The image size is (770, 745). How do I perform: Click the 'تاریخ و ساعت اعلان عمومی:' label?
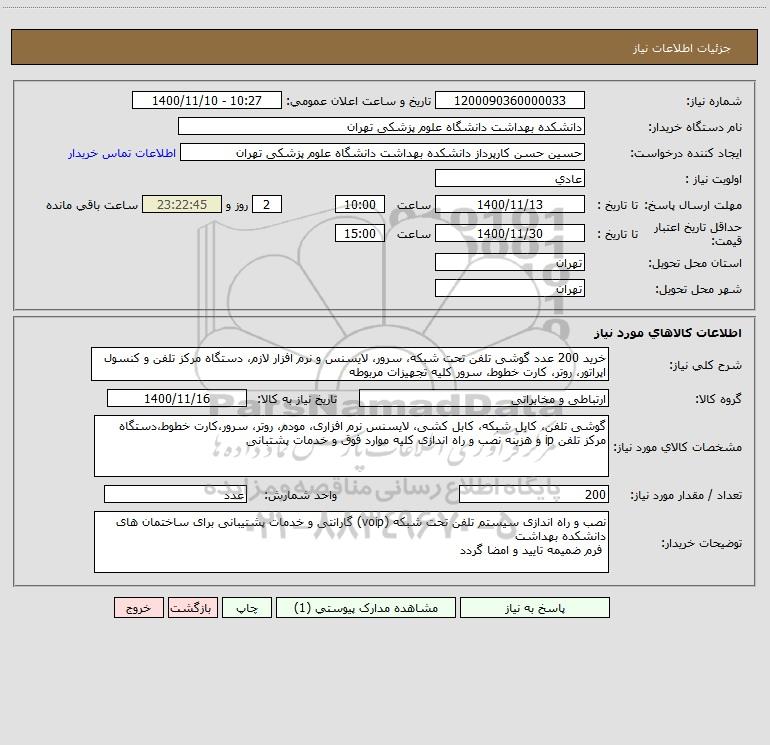click(x=358, y=101)
